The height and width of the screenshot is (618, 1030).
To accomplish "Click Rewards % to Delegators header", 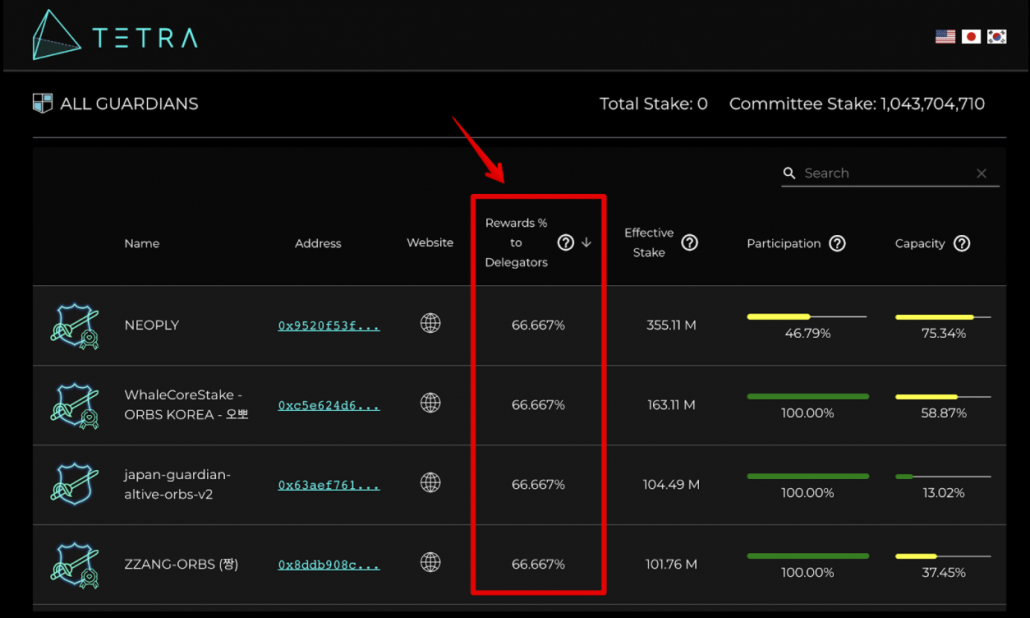I will coord(516,243).
